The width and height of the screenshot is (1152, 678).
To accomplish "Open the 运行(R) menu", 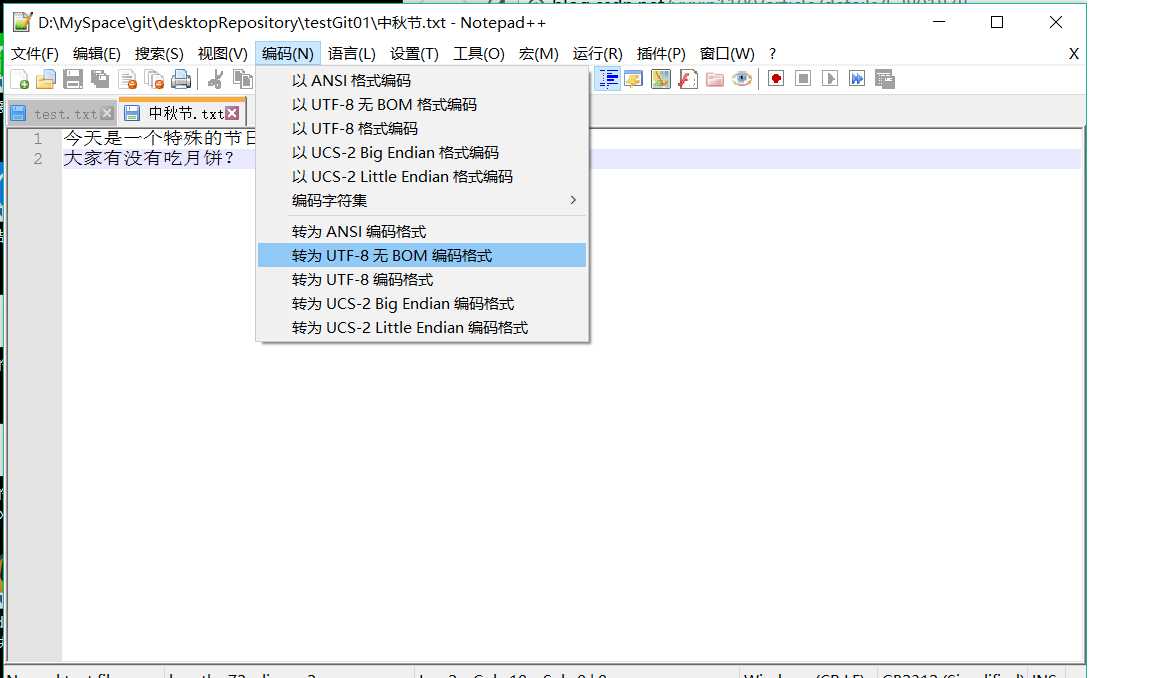I will click(x=597, y=54).
